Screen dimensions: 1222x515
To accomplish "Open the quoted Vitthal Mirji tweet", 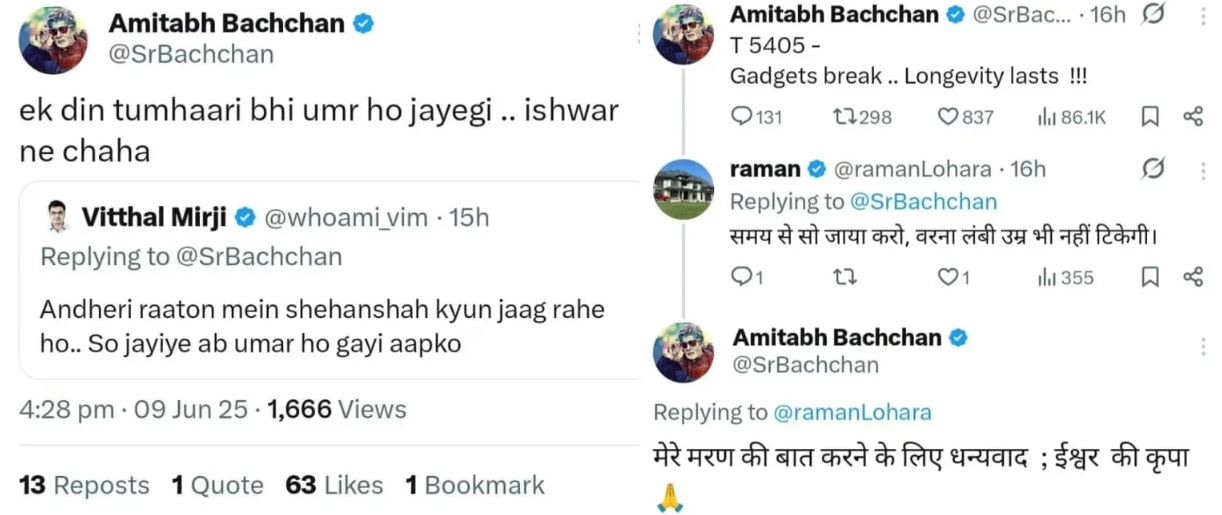I will pos(330,325).
